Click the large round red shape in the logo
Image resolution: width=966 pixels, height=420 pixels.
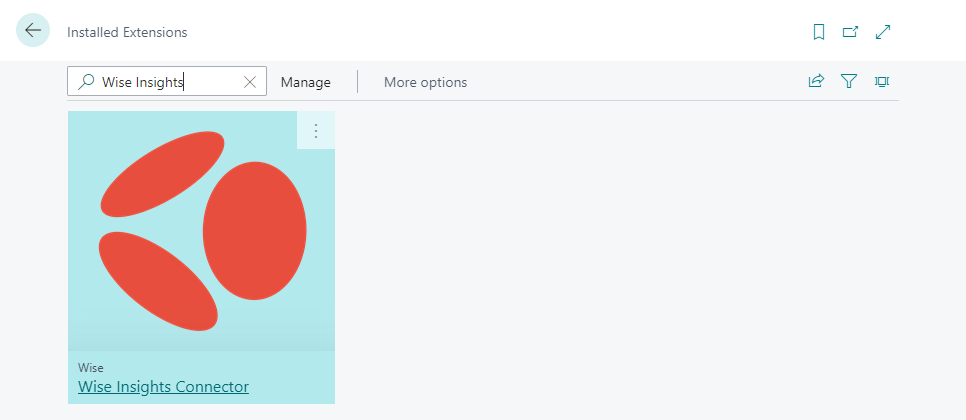pyautogui.click(x=254, y=230)
